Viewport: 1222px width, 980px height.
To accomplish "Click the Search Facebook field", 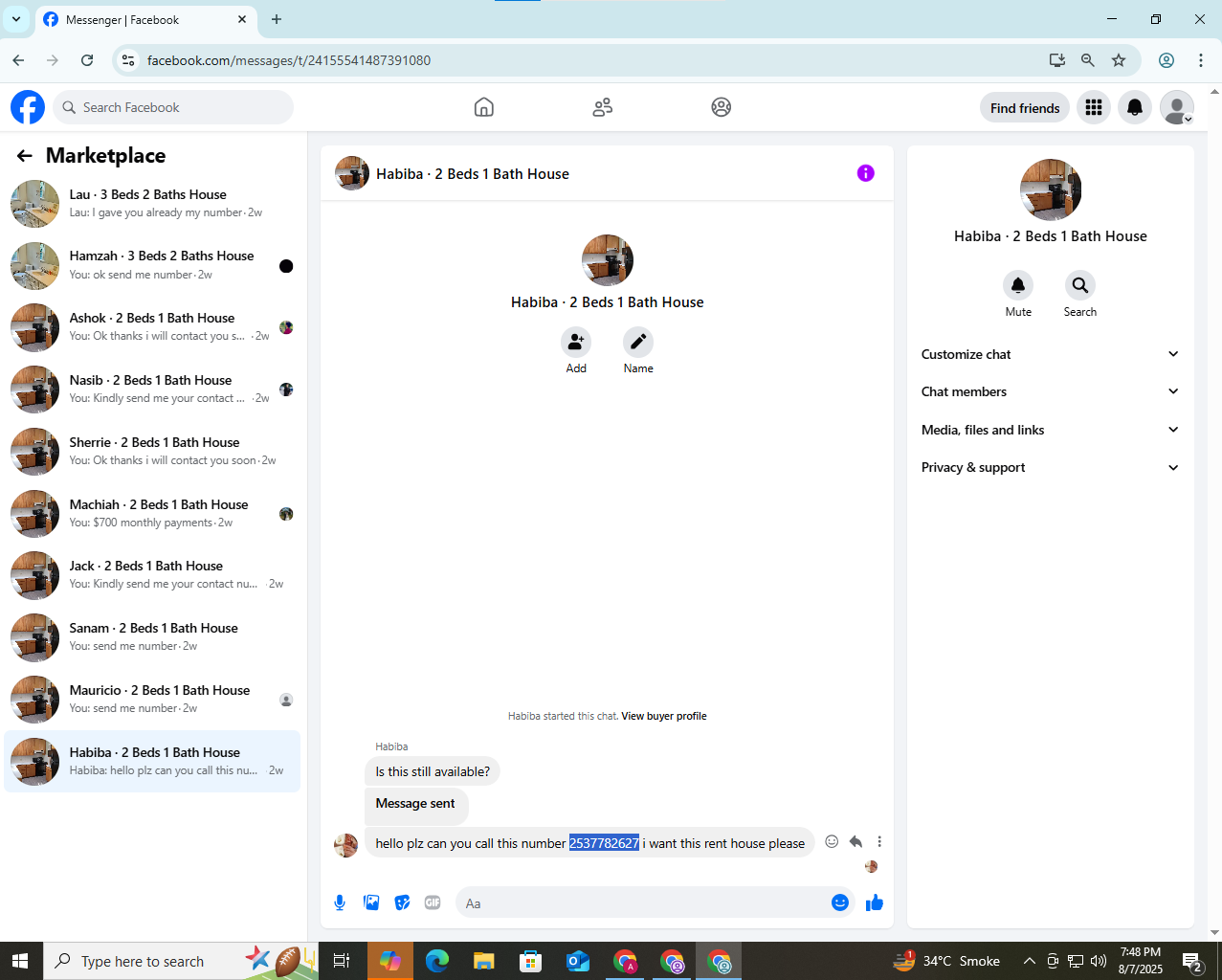I will [173, 107].
